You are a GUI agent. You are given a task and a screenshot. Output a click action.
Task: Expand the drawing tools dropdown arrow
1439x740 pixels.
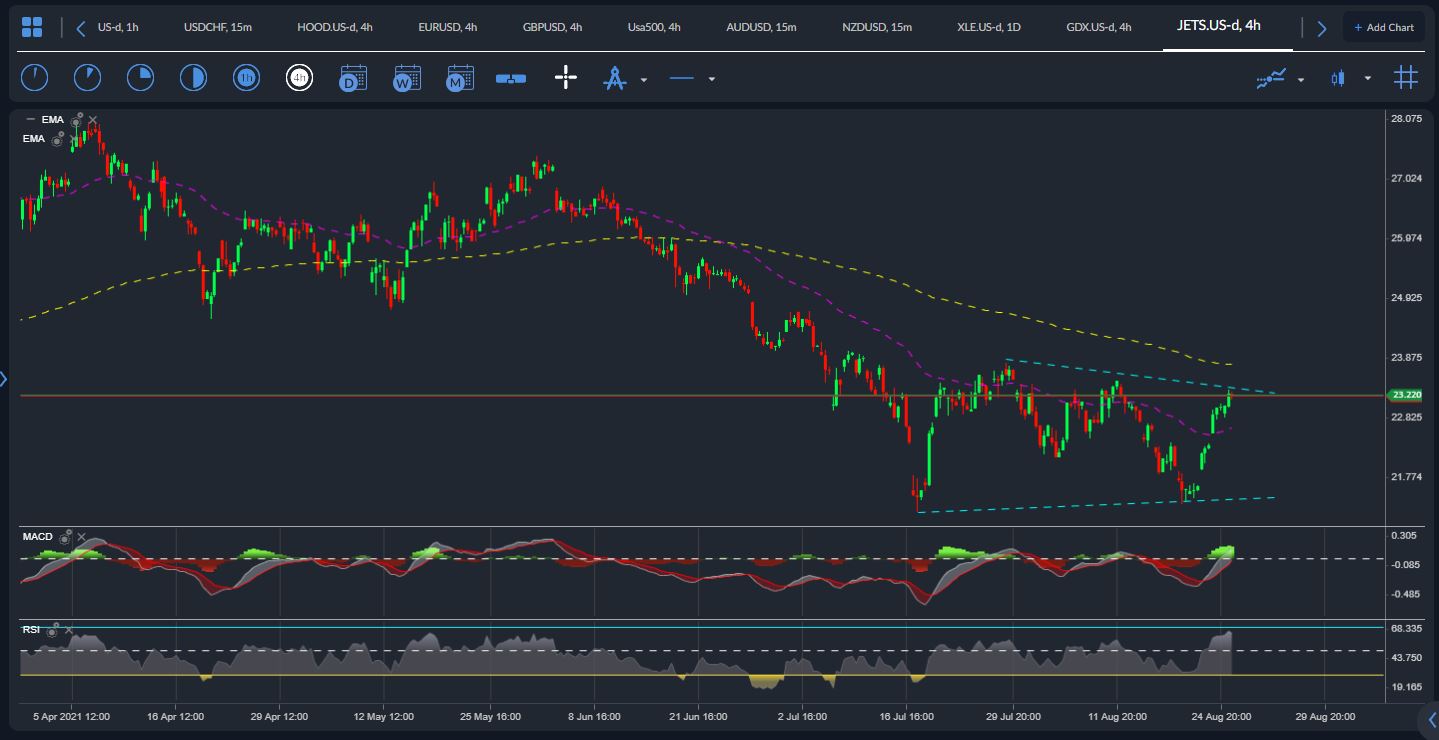click(644, 79)
